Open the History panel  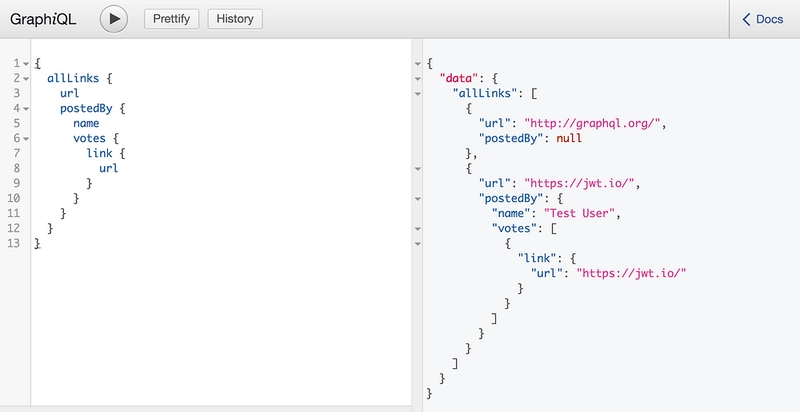[x=235, y=18]
